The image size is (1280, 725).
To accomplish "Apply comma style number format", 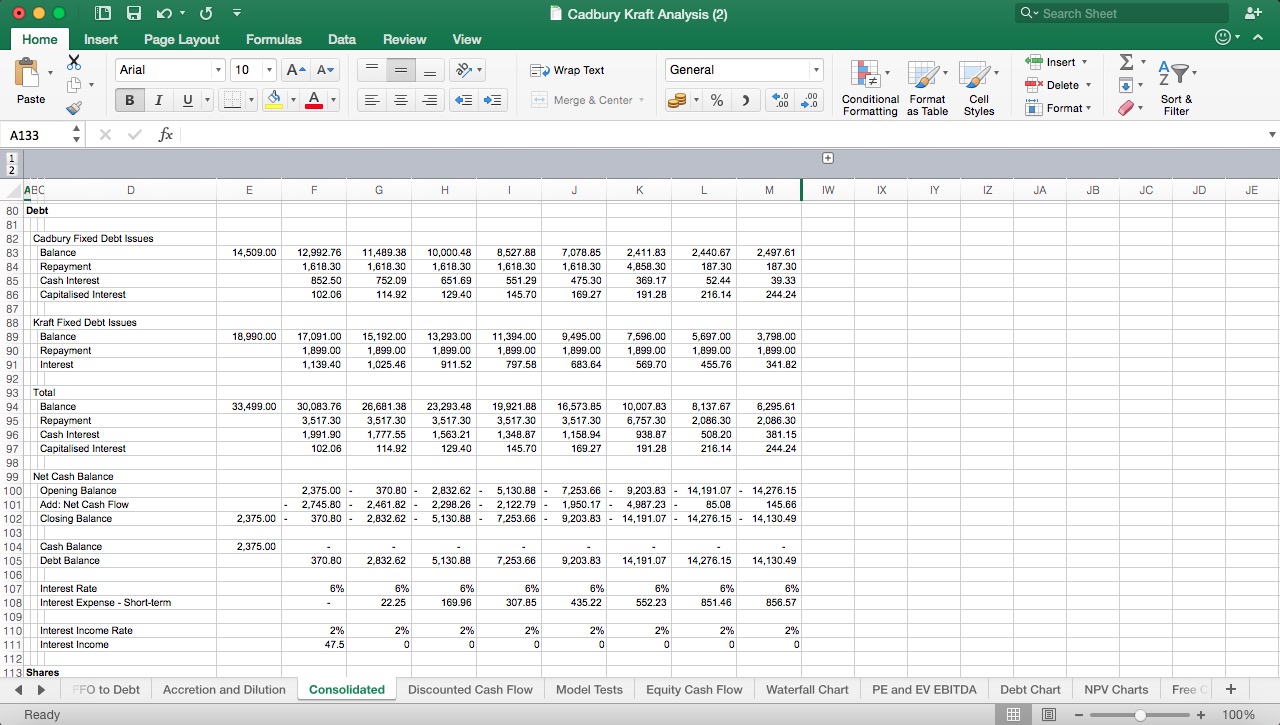I will [745, 100].
